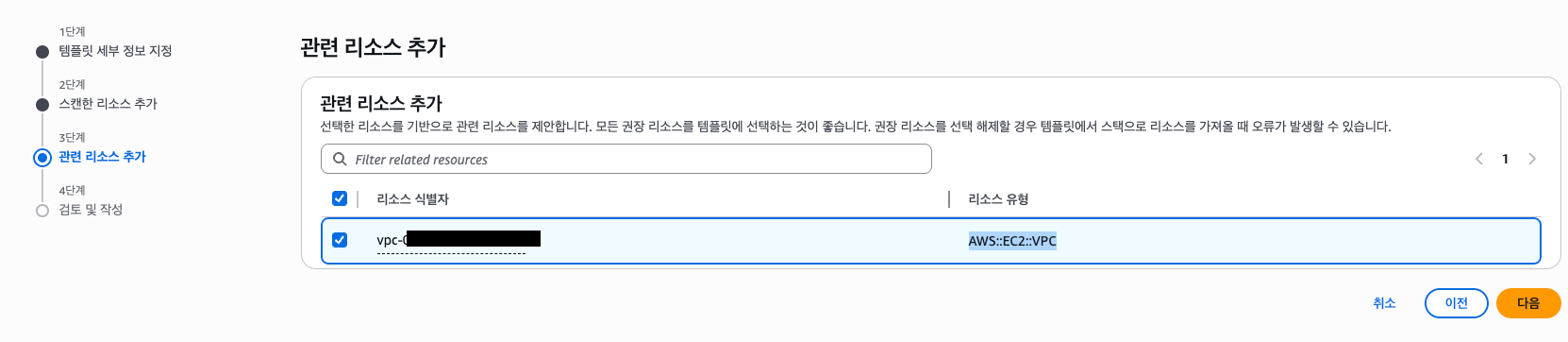Sort by 리소스 식별자 column header
1568x342 pixels.
coord(412,198)
